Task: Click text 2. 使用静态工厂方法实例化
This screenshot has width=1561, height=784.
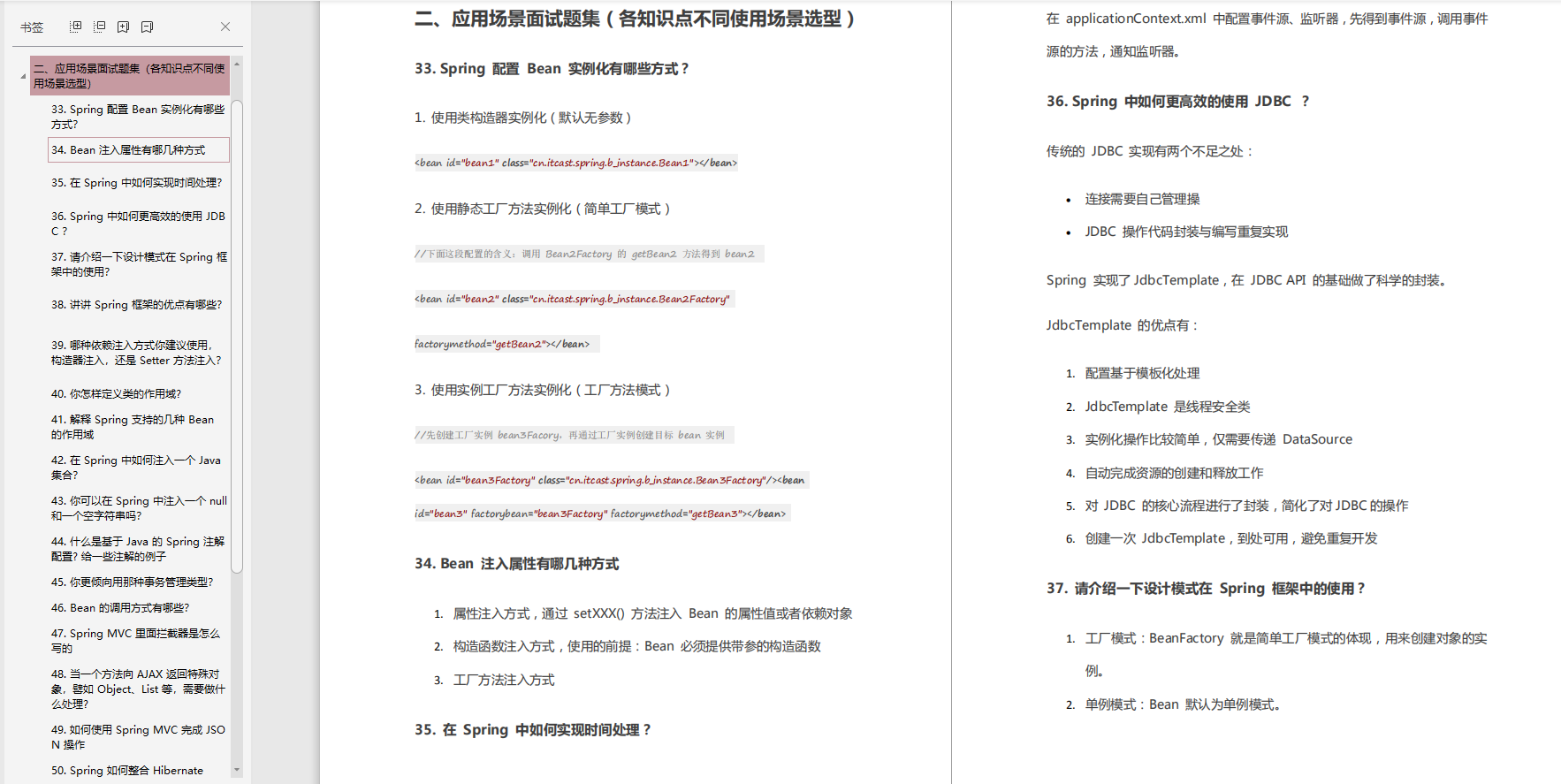Action: click(x=543, y=209)
